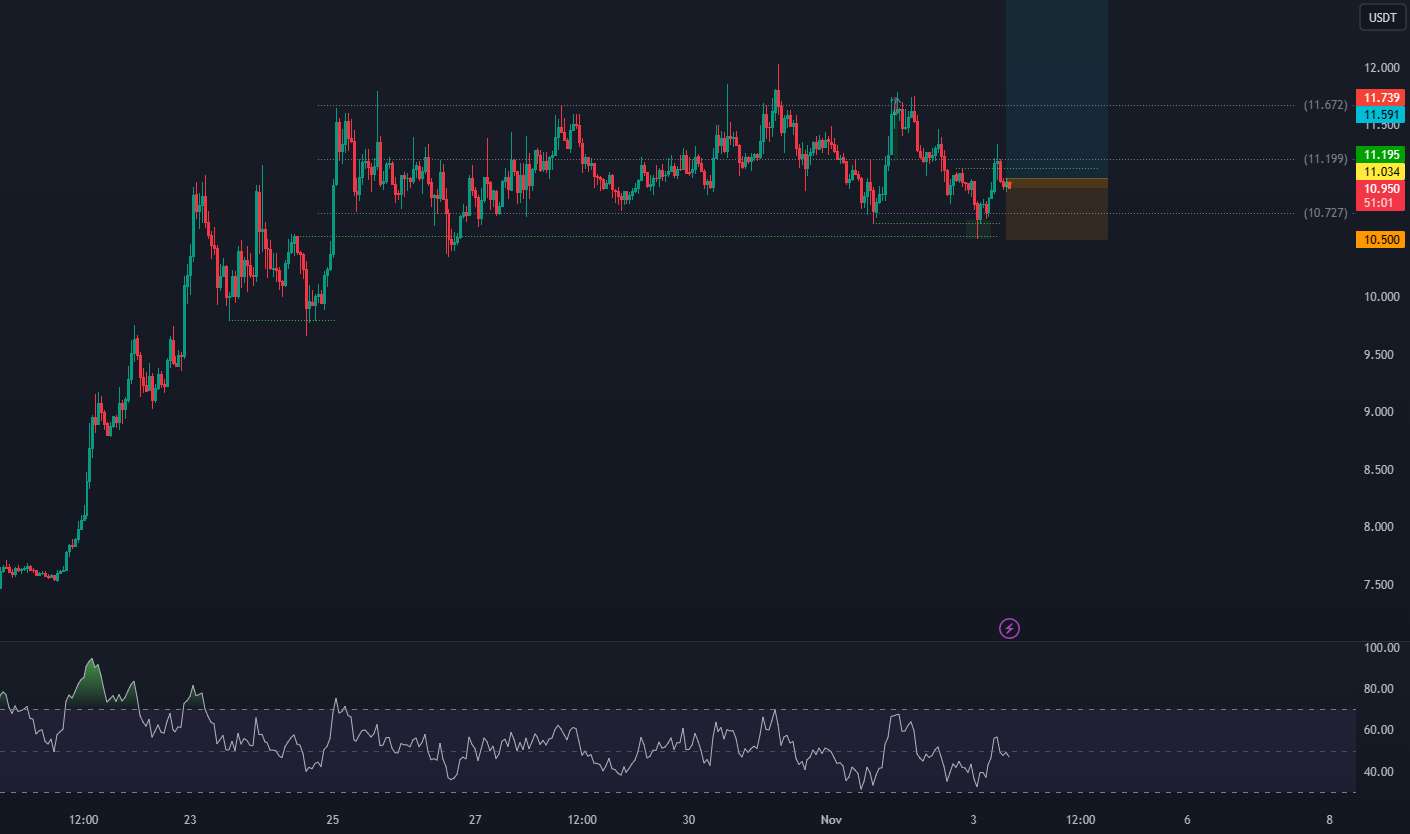Click the purple lightning event marker
The image size is (1410, 834).
1010,628
